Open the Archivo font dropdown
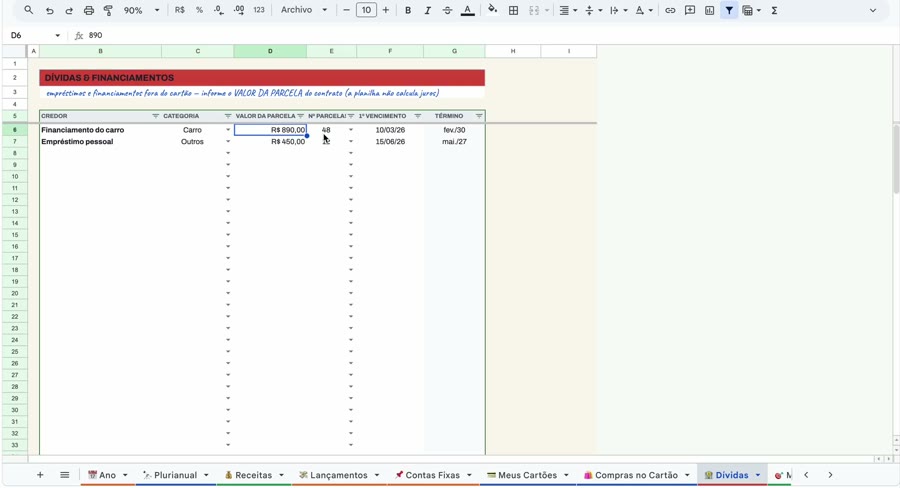 [x=304, y=10]
